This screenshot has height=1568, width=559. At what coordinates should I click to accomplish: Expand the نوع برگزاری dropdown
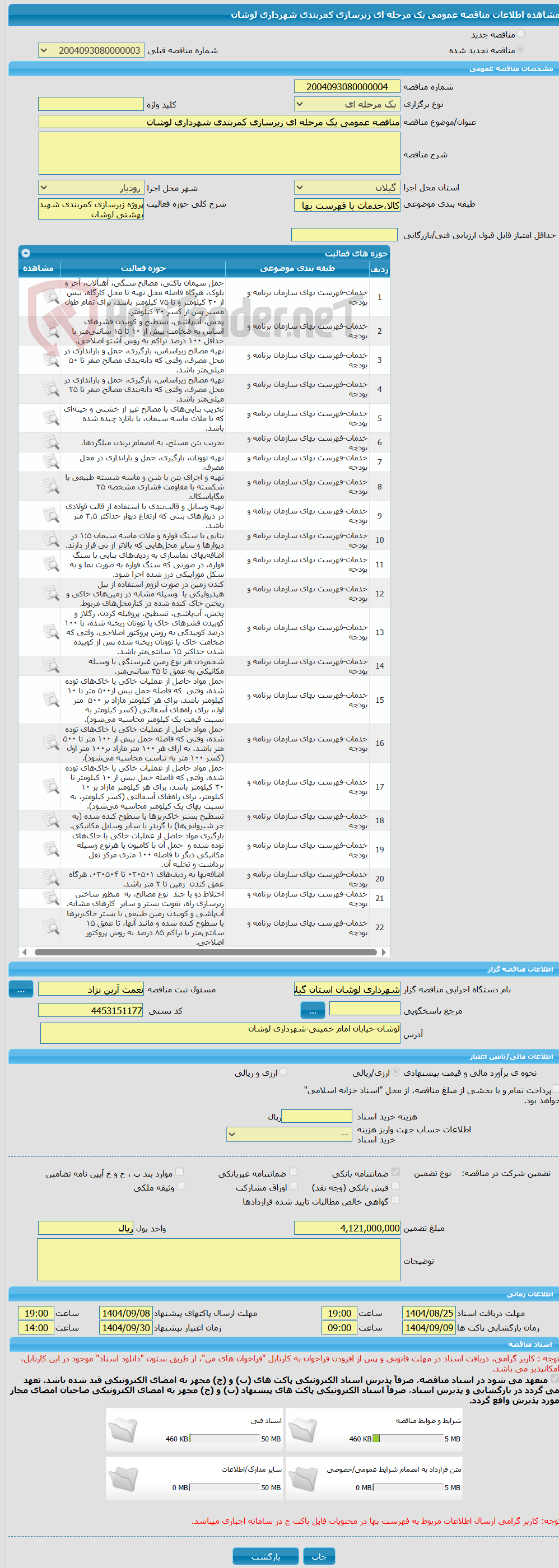click(347, 104)
